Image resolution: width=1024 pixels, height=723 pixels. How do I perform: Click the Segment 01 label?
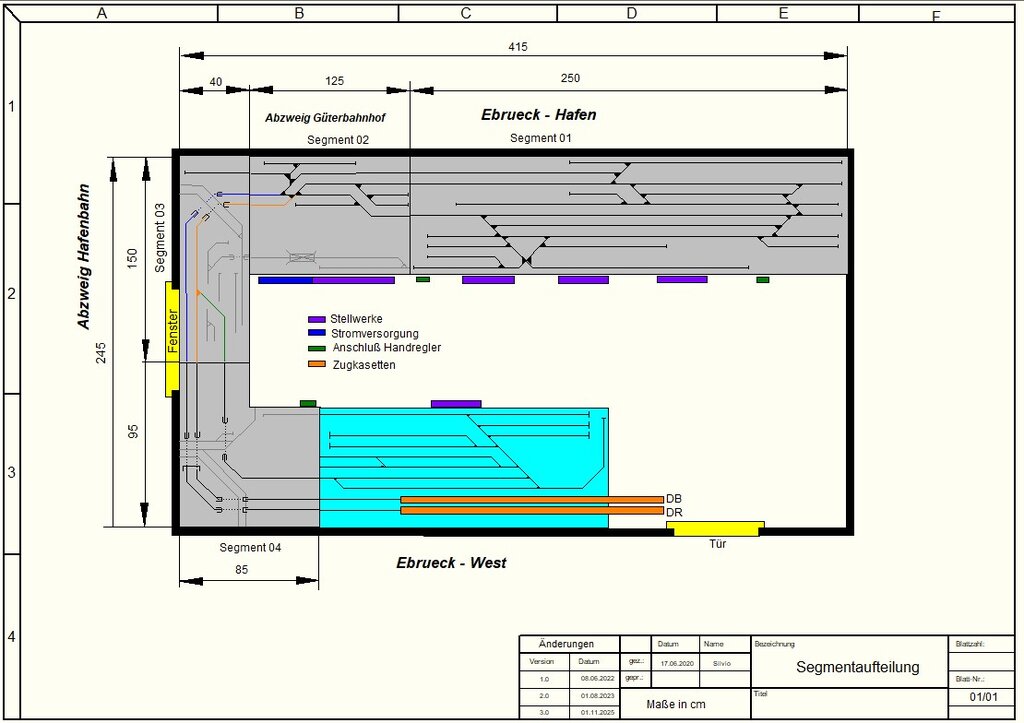(x=540, y=138)
